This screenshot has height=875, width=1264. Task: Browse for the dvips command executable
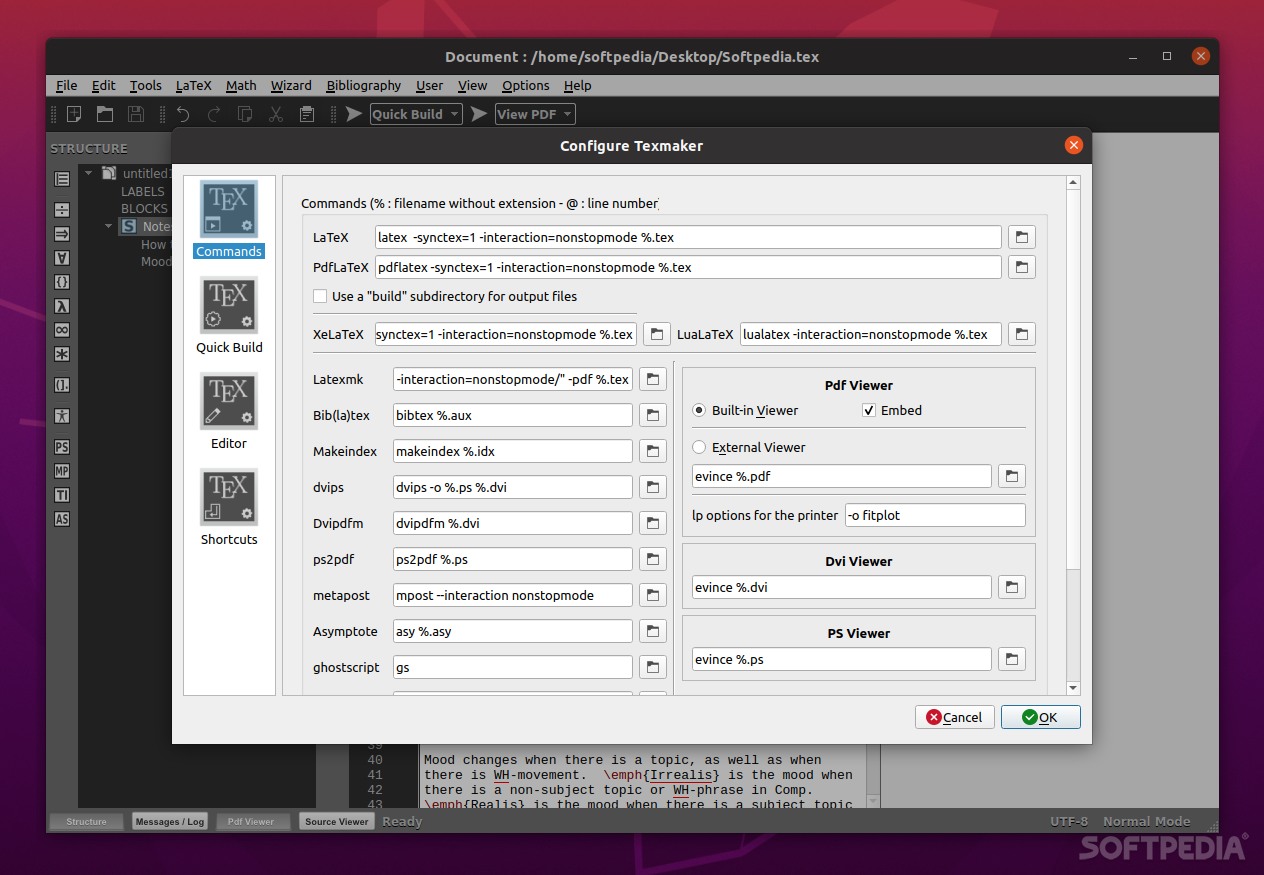click(x=652, y=487)
